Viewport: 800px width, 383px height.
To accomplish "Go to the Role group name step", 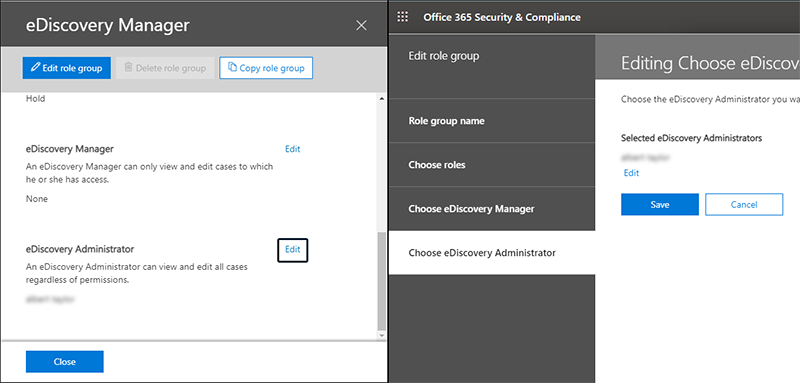I will click(x=492, y=121).
